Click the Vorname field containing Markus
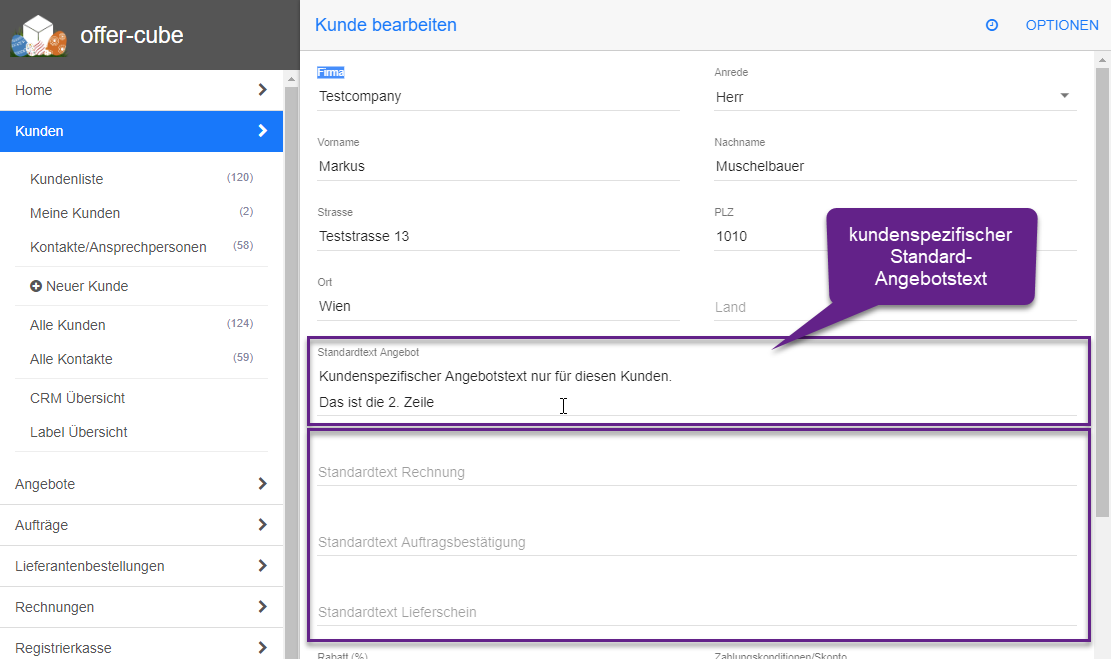 (499, 167)
